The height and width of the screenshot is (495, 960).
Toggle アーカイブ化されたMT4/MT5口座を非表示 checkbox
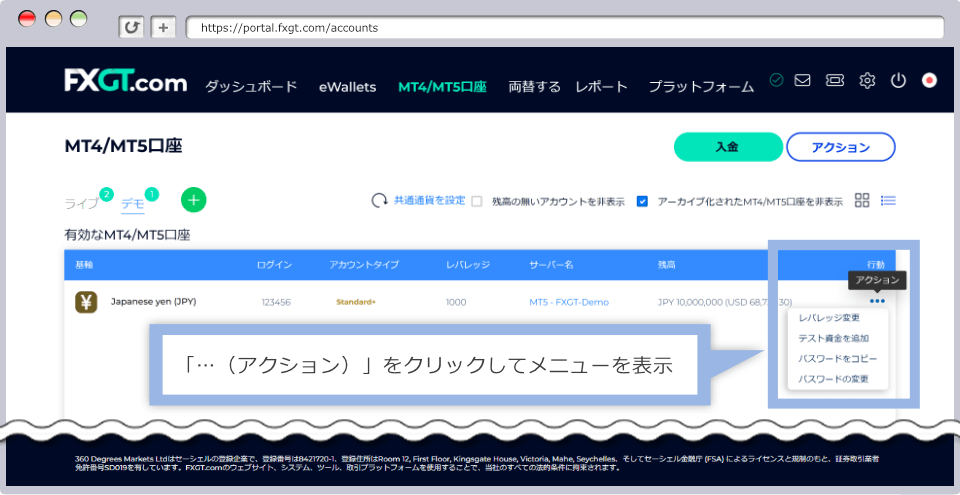point(642,201)
